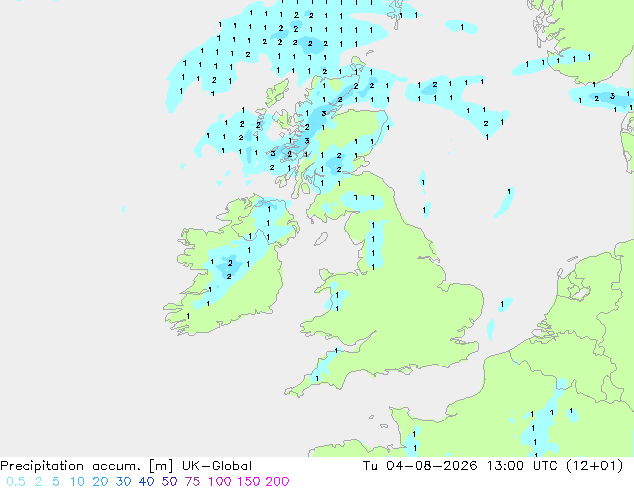Click the date 'Tu 04-08-2026'
The width and height of the screenshot is (634, 490).
(420, 466)
